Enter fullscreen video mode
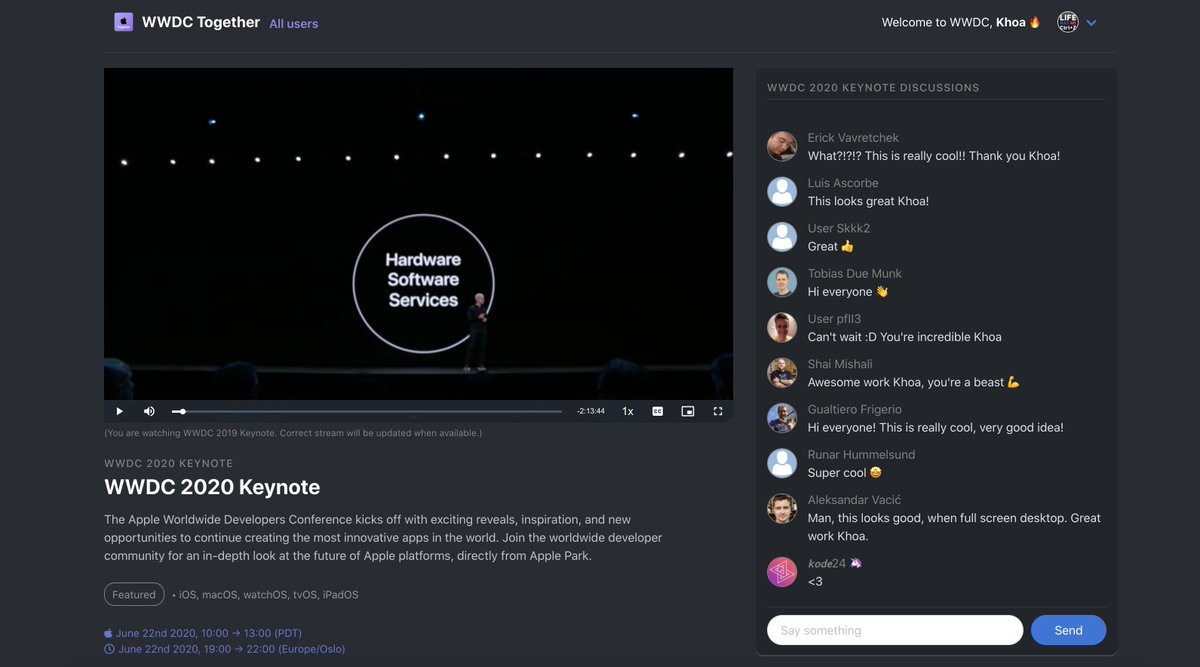Viewport: 1200px width, 667px height. (x=718, y=411)
